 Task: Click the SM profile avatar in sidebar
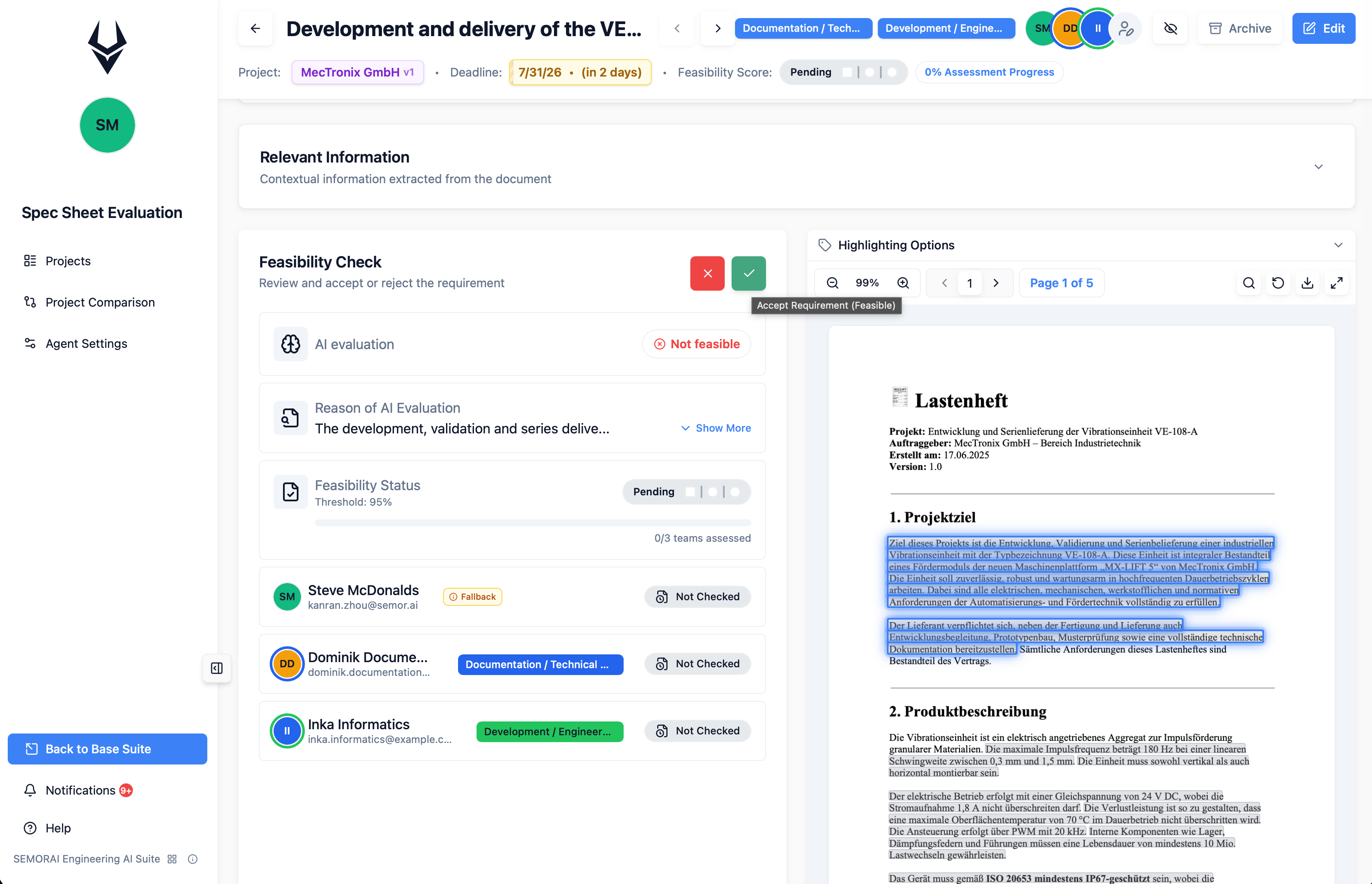click(108, 125)
